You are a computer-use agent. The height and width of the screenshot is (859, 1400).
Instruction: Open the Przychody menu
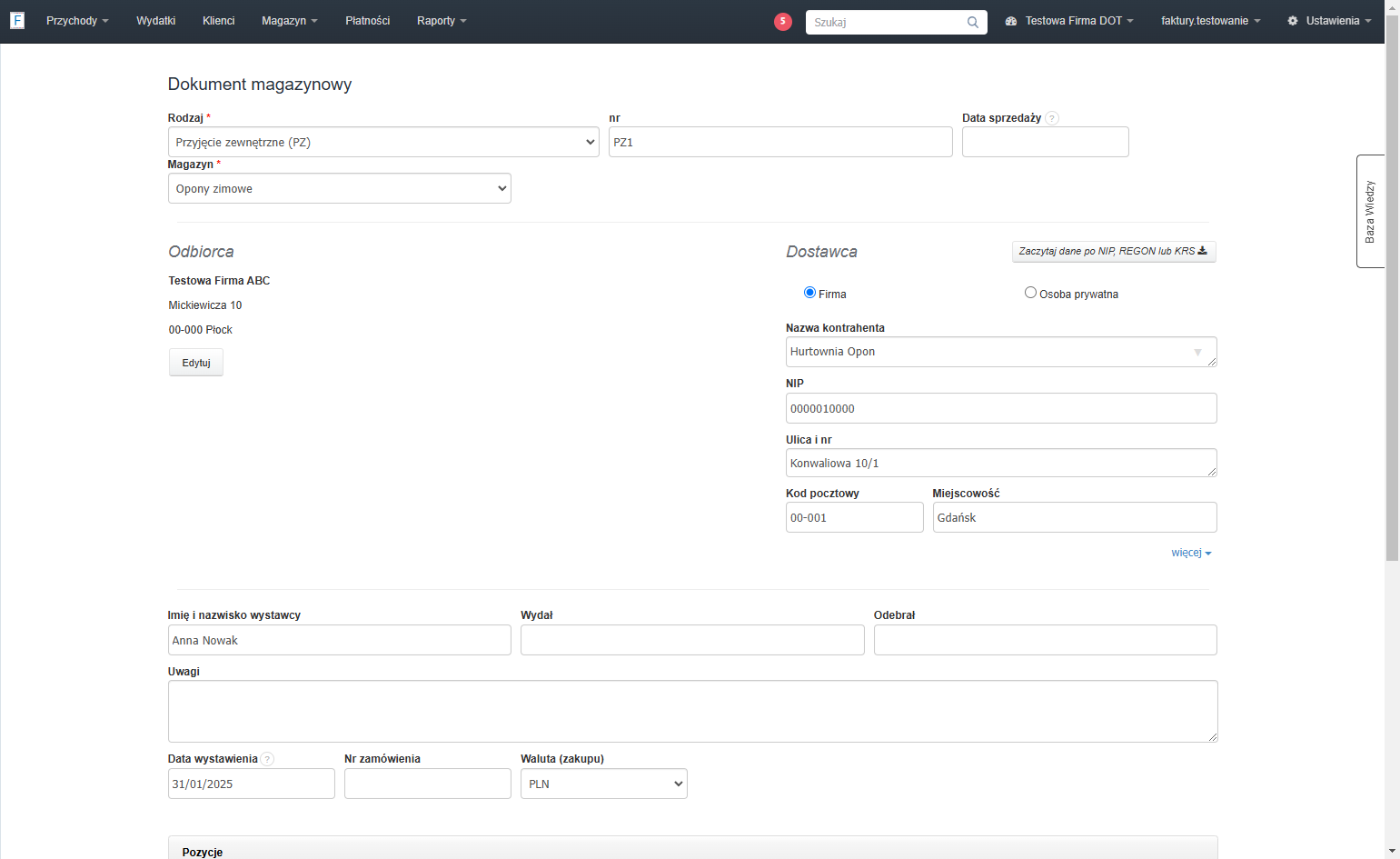pos(77,21)
